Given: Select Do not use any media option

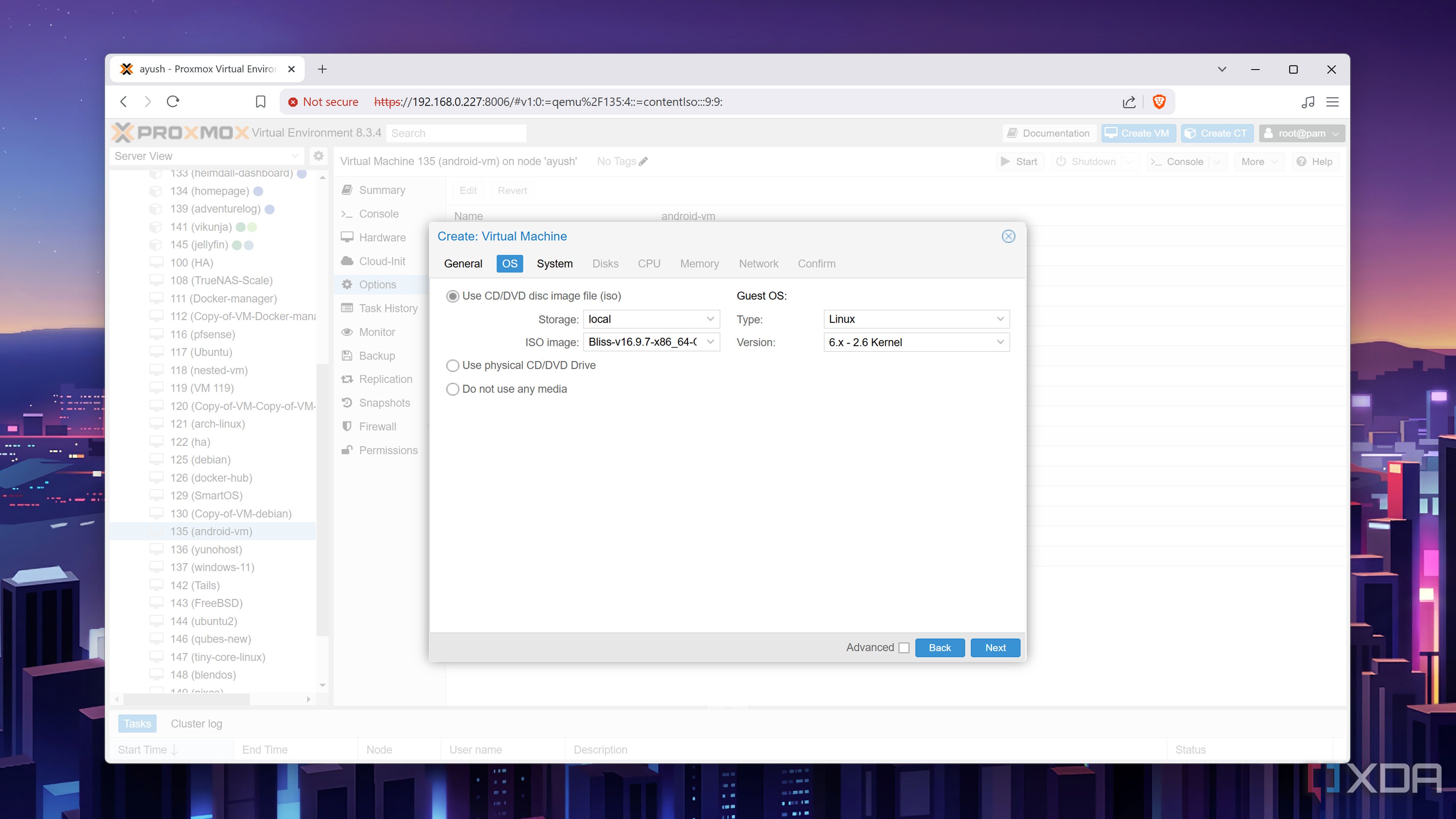Looking at the screenshot, I should tap(453, 389).
